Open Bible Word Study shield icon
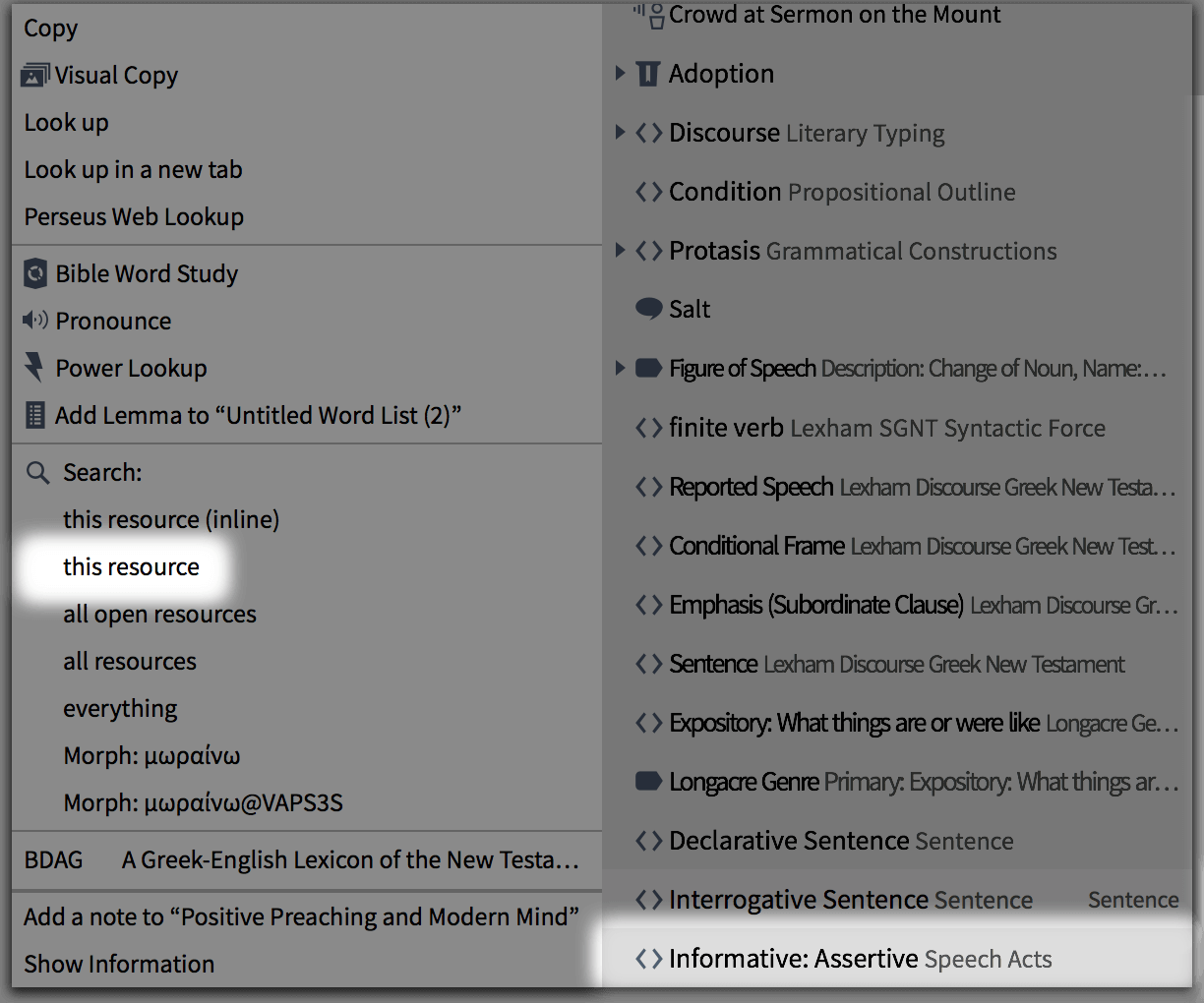1204x1003 pixels. [x=35, y=273]
